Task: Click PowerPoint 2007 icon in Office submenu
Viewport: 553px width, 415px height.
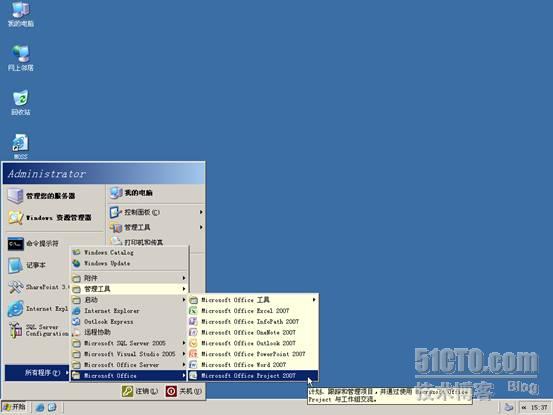Action: tap(193, 354)
